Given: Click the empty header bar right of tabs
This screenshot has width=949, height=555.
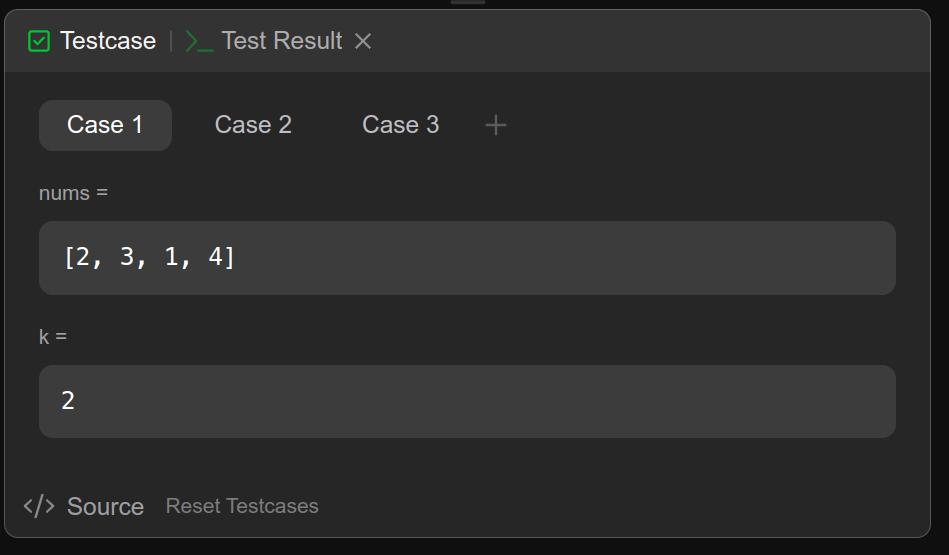Looking at the screenshot, I should 650,41.
